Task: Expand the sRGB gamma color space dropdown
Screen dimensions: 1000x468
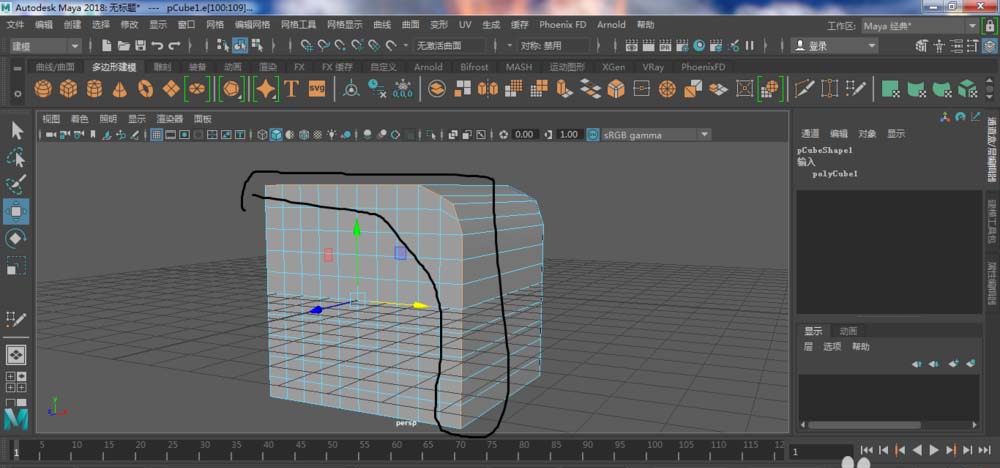Action: (x=704, y=134)
